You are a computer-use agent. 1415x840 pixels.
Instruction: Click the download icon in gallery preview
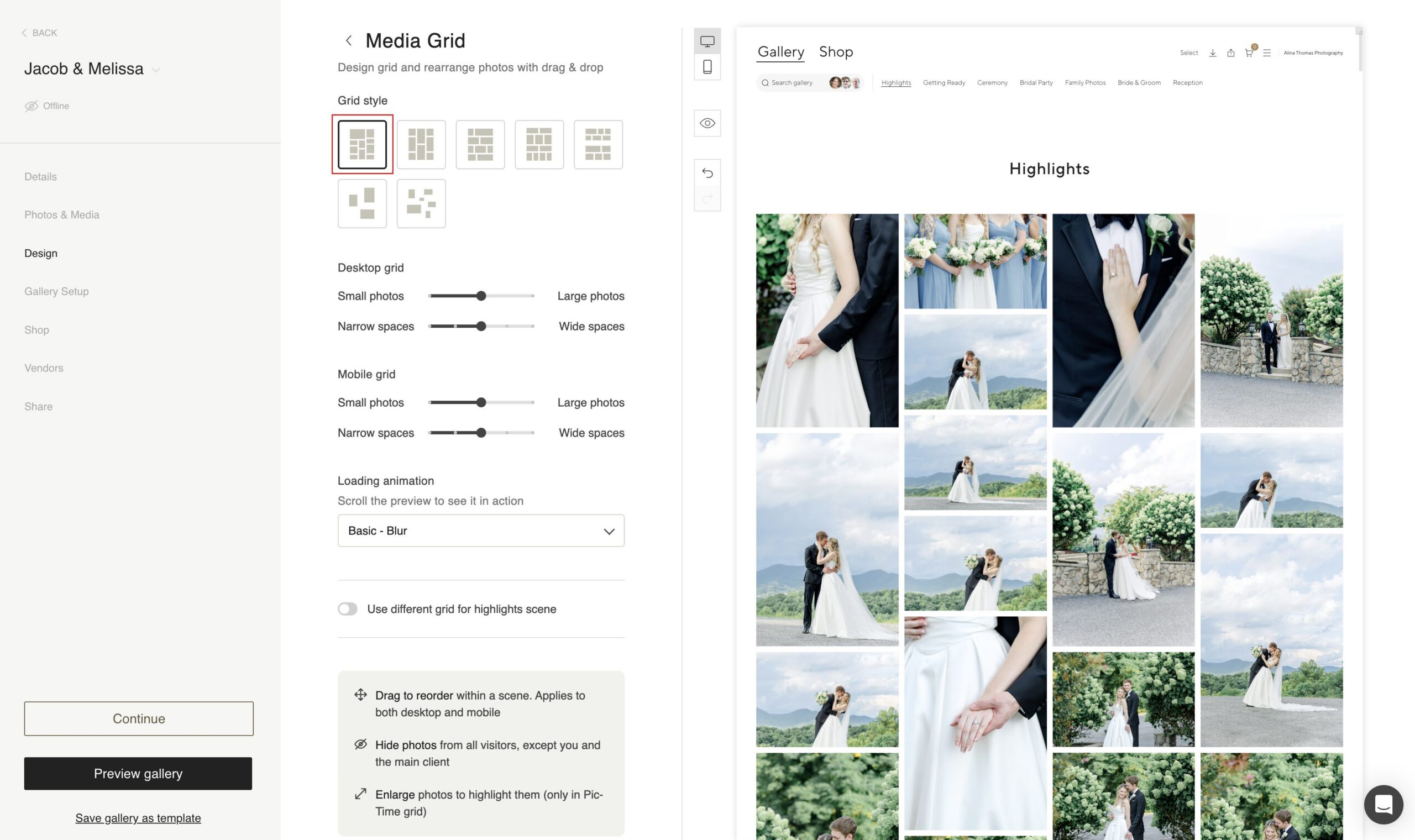coord(1212,53)
